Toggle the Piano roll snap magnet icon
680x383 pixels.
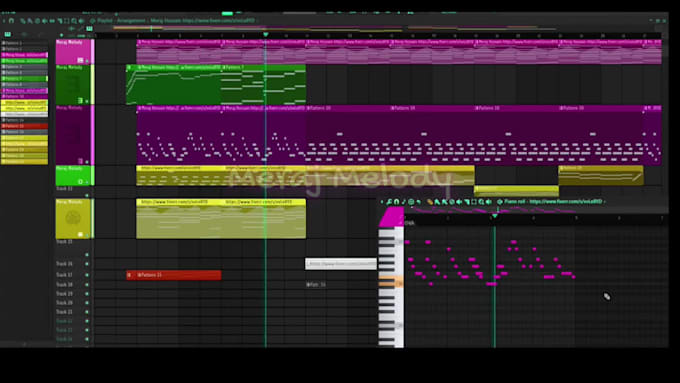396,202
